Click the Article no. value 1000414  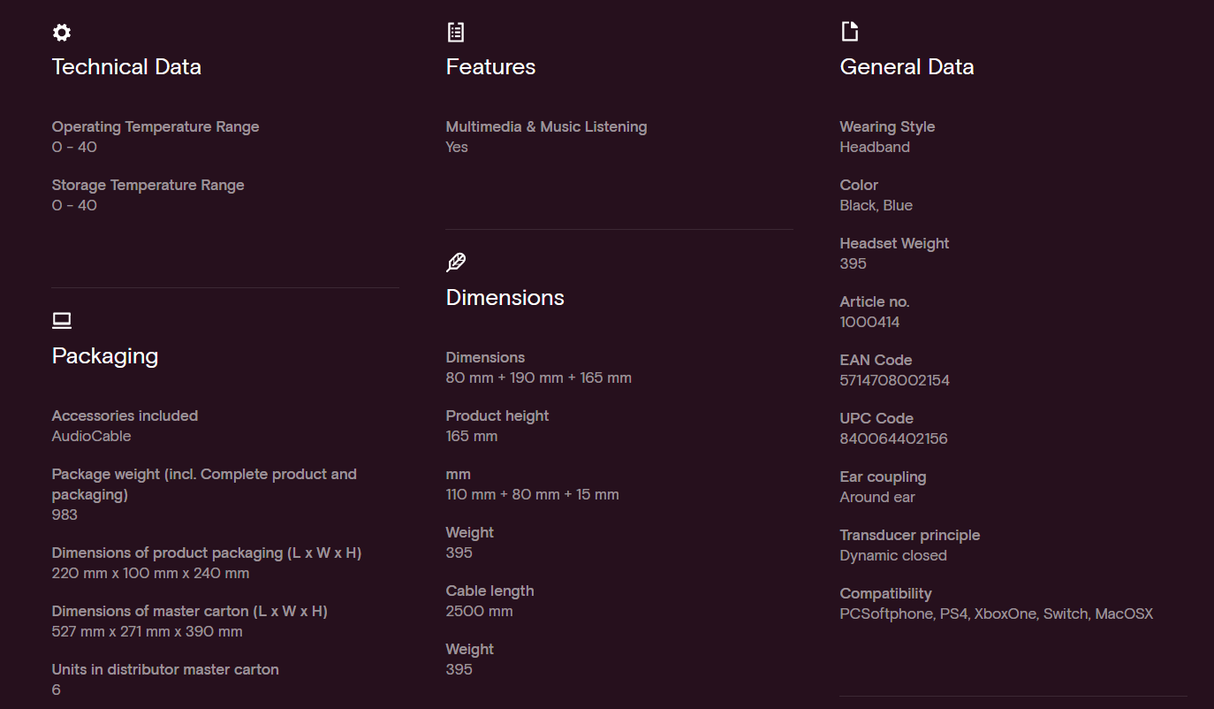(x=870, y=322)
